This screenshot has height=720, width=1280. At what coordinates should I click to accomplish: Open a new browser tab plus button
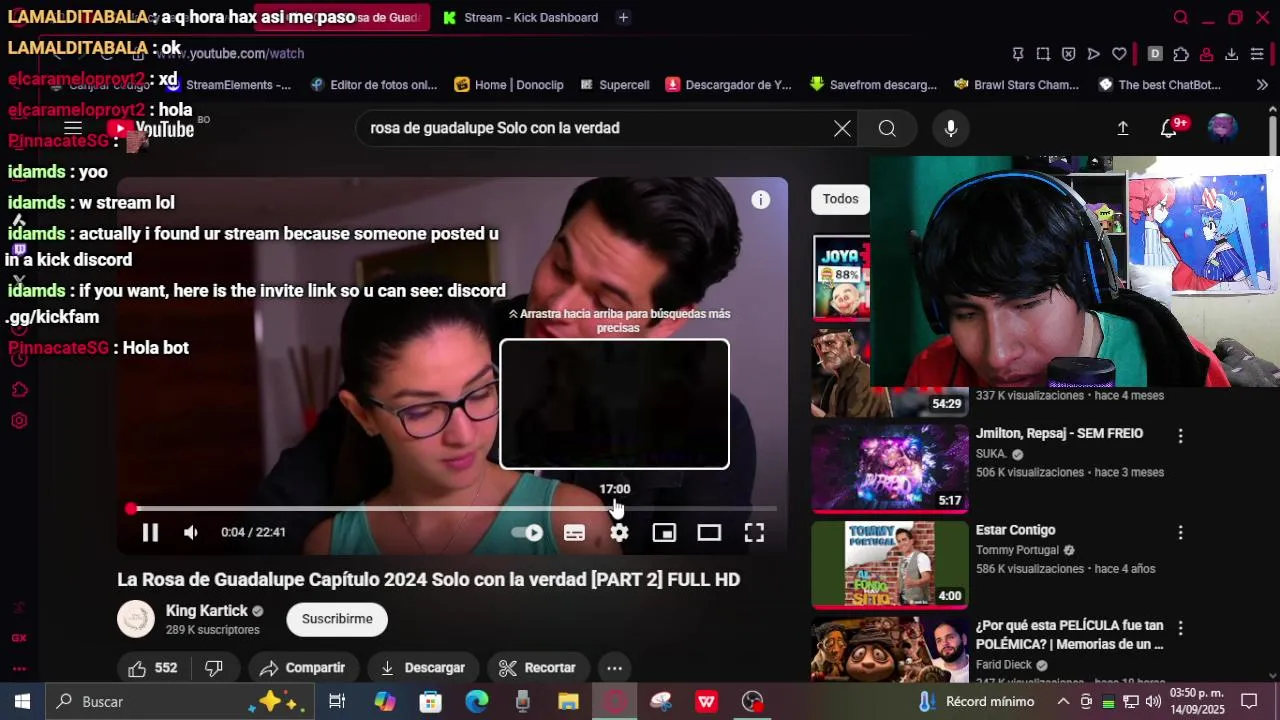pyautogui.click(x=623, y=17)
